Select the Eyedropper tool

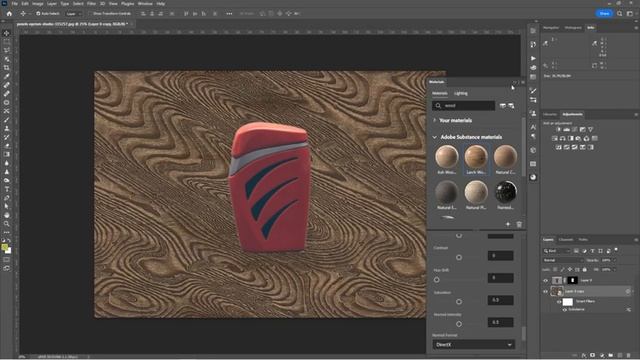[x=7, y=76]
